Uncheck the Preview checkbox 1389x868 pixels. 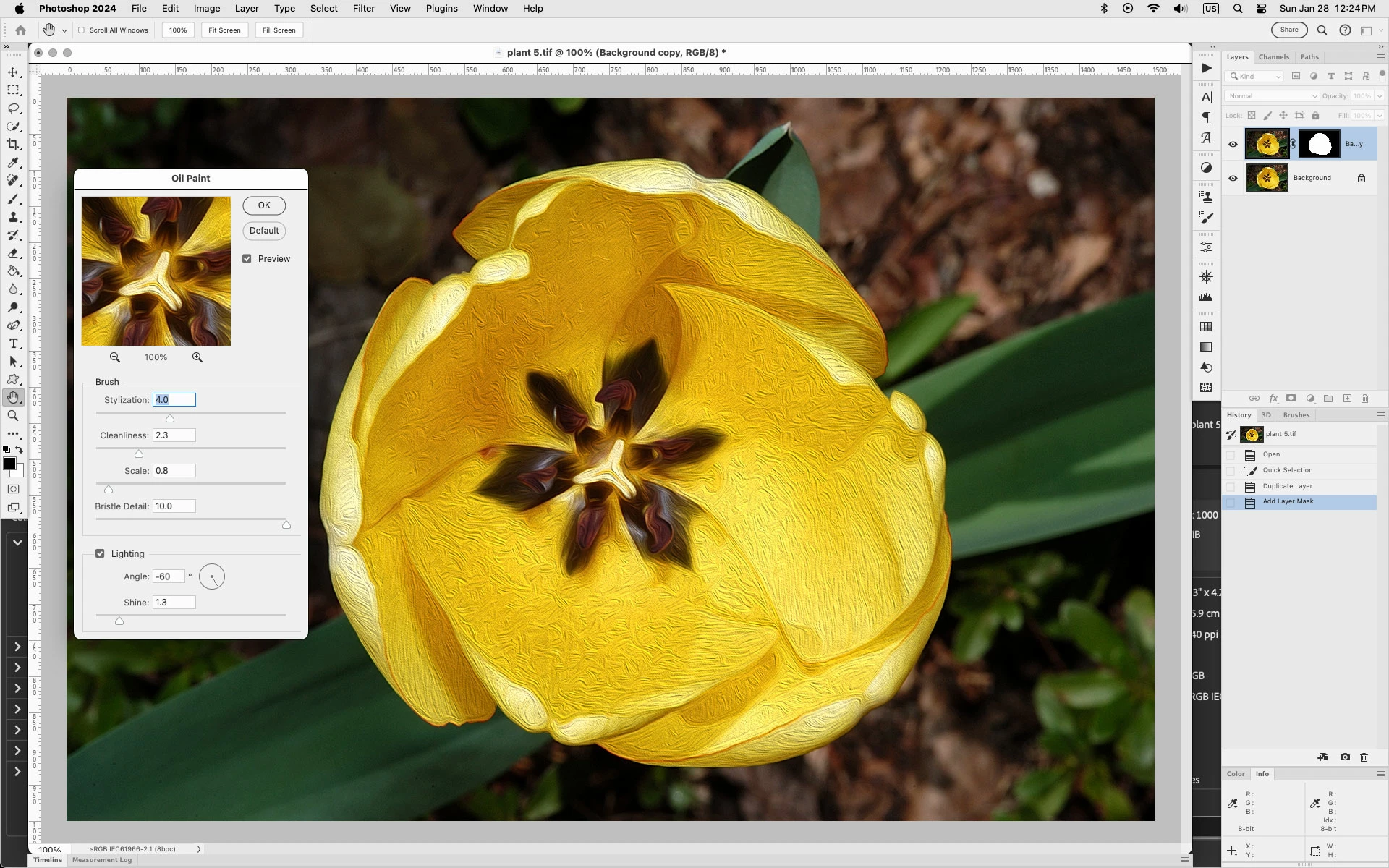[x=247, y=259]
